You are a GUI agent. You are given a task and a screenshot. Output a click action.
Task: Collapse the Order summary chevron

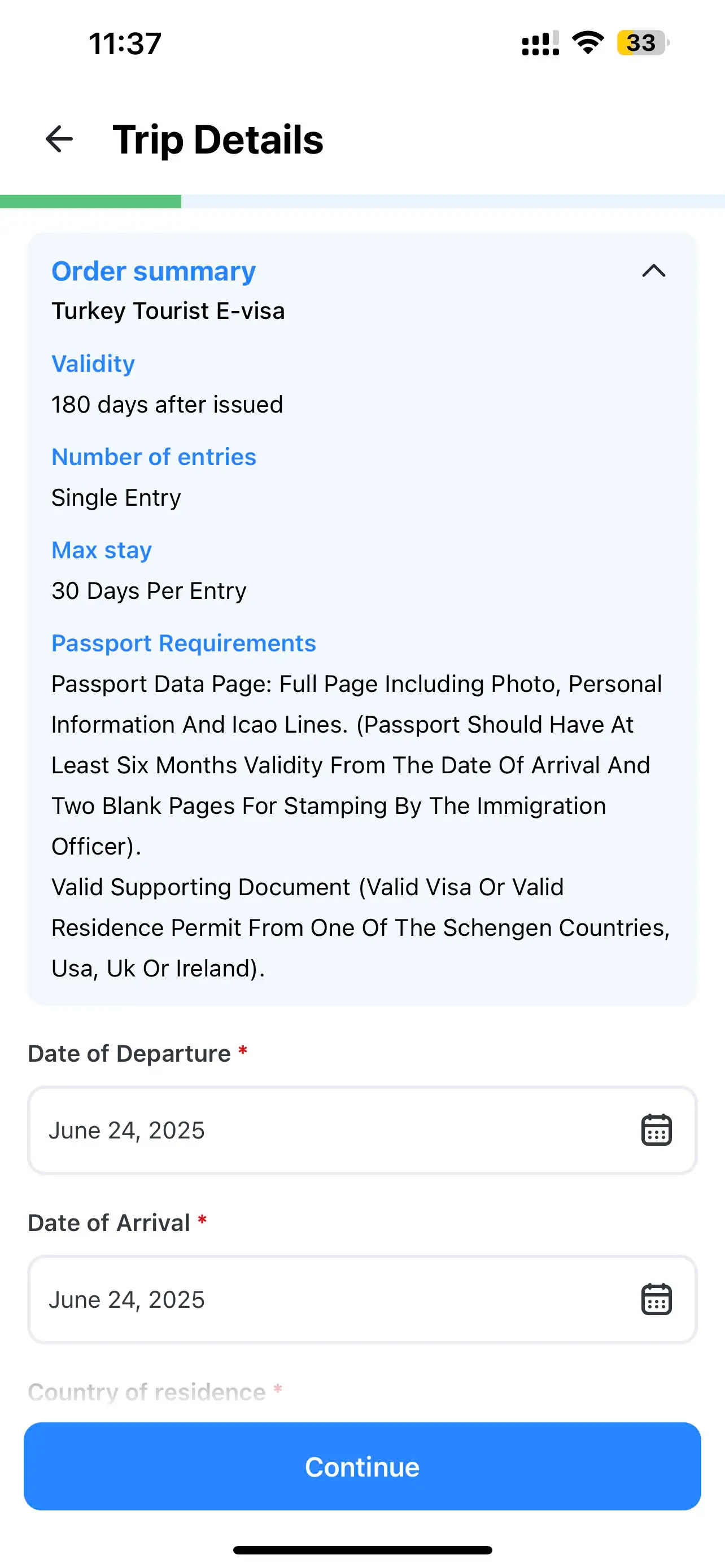pyautogui.click(x=653, y=271)
